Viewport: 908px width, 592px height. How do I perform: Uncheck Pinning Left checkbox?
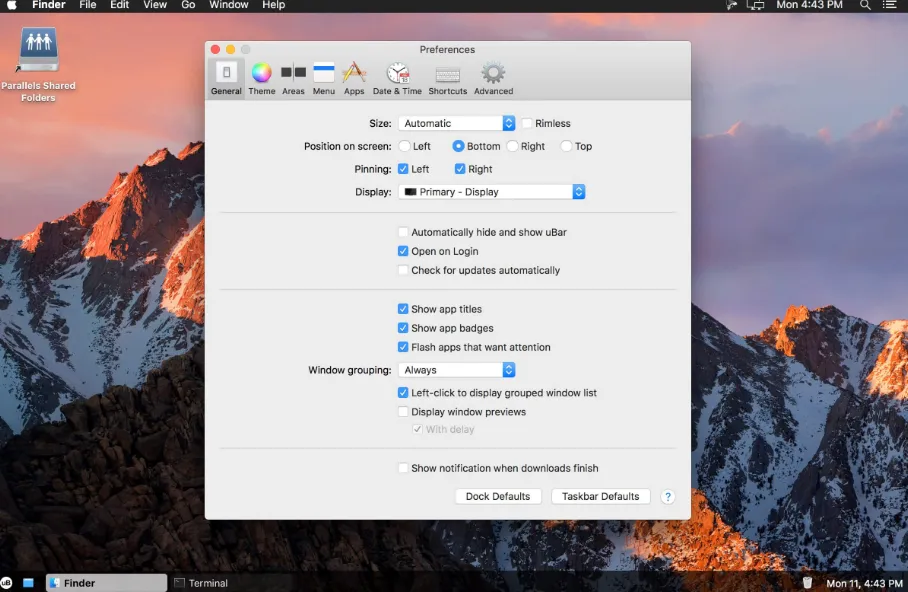403,169
